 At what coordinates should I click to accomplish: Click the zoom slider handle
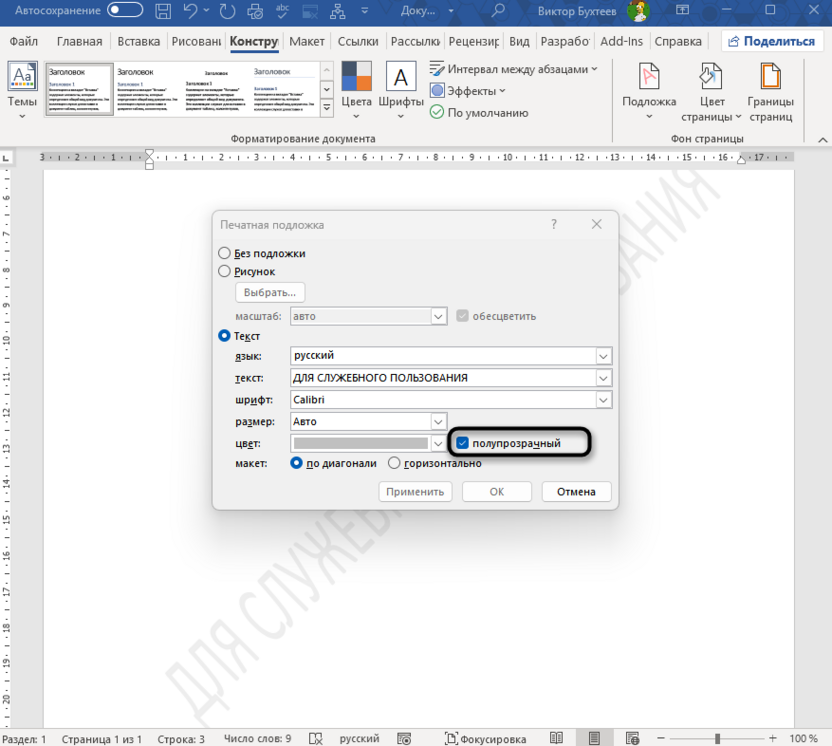[717, 738]
